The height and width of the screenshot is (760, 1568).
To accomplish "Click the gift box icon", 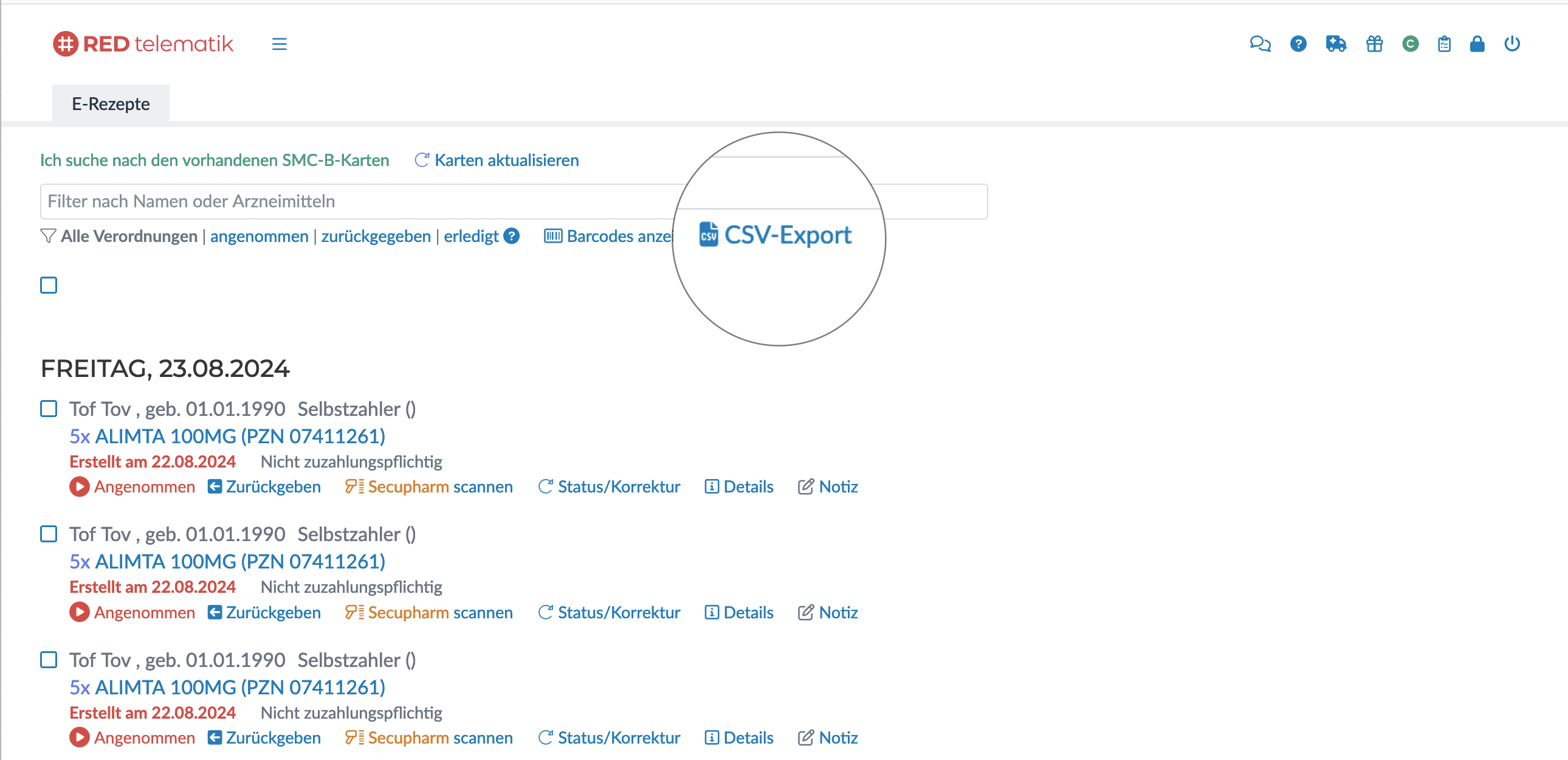I will coord(1374,44).
